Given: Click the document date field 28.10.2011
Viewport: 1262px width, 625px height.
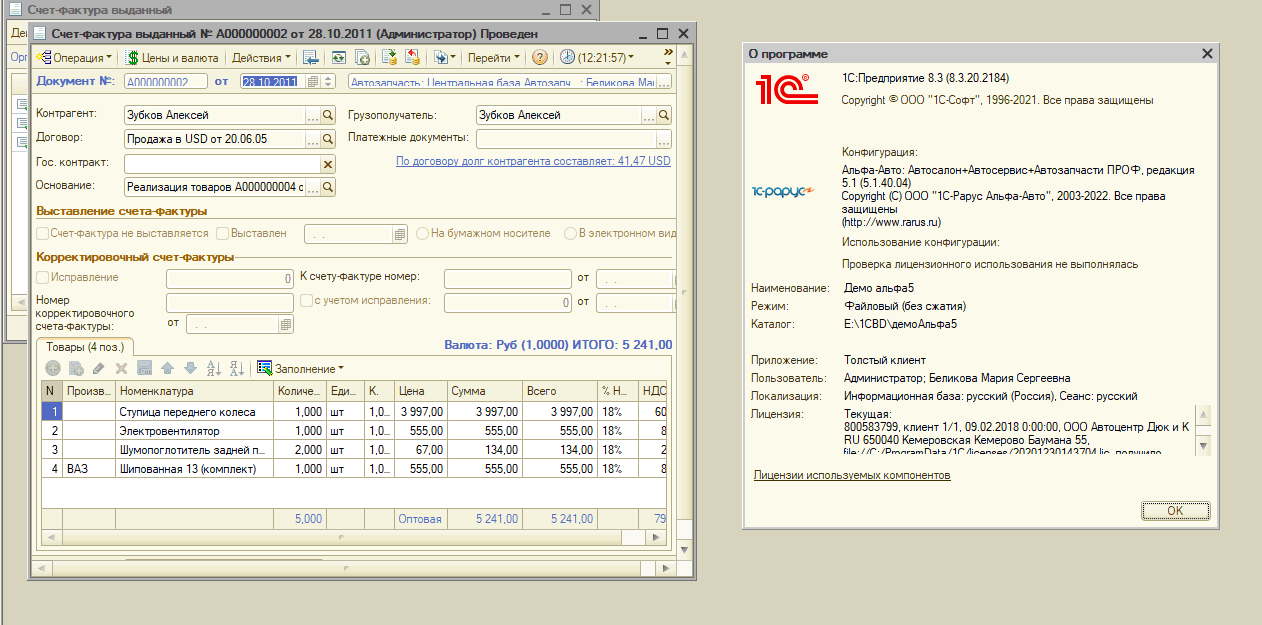Looking at the screenshot, I should (273, 82).
